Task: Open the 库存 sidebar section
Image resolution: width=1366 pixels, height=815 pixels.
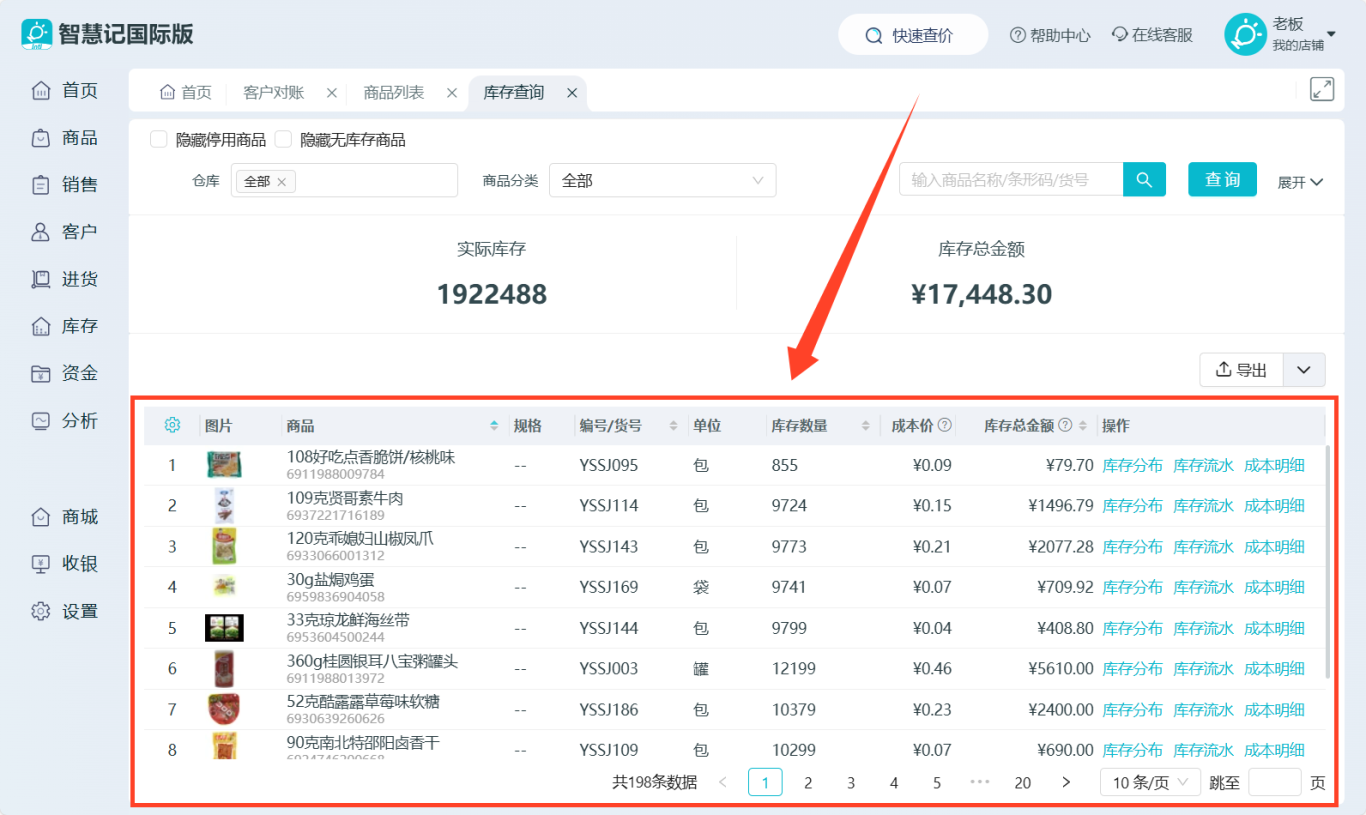Action: (65, 326)
